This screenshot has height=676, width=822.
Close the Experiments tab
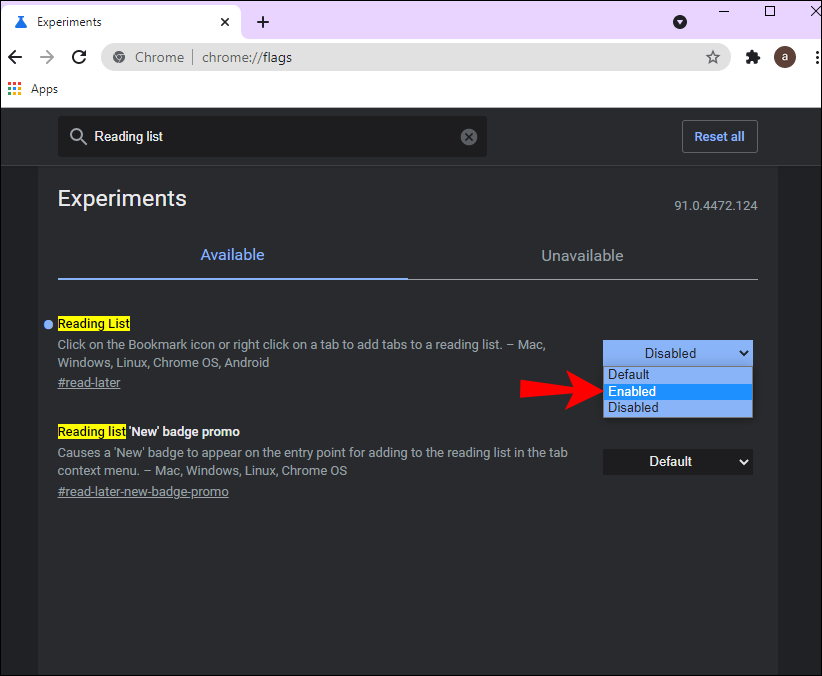pyautogui.click(x=225, y=22)
